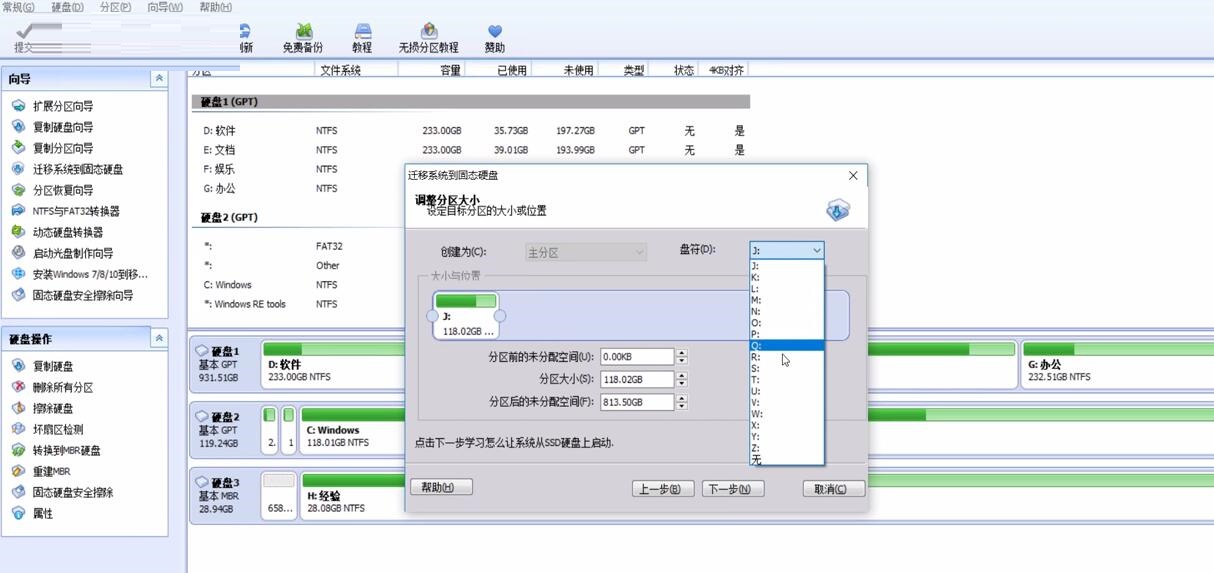This screenshot has height=573, width=1214.
Task: Click the 上一步(B) back button
Action: click(x=663, y=489)
